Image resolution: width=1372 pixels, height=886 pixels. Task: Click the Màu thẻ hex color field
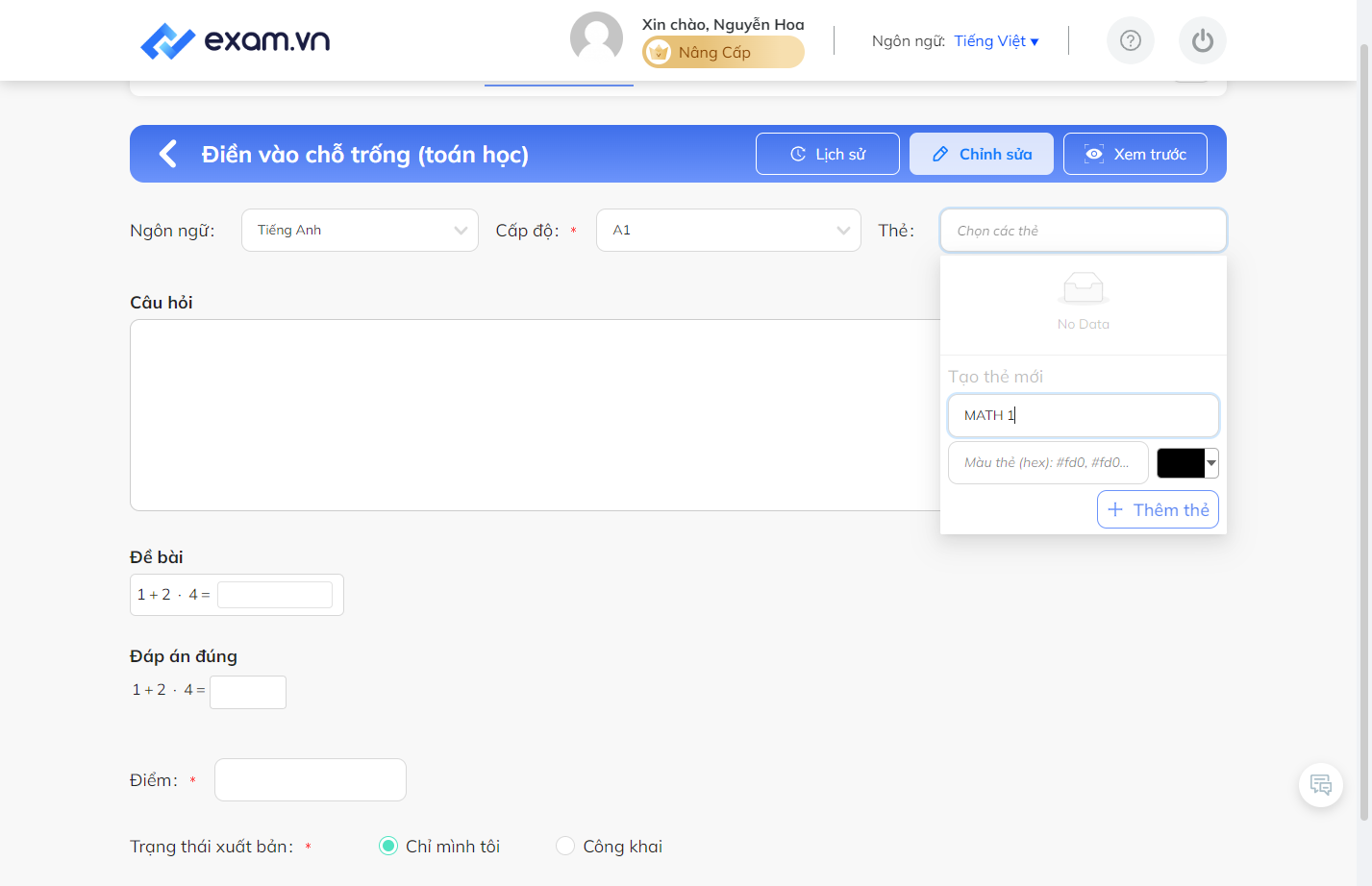[x=1048, y=462]
